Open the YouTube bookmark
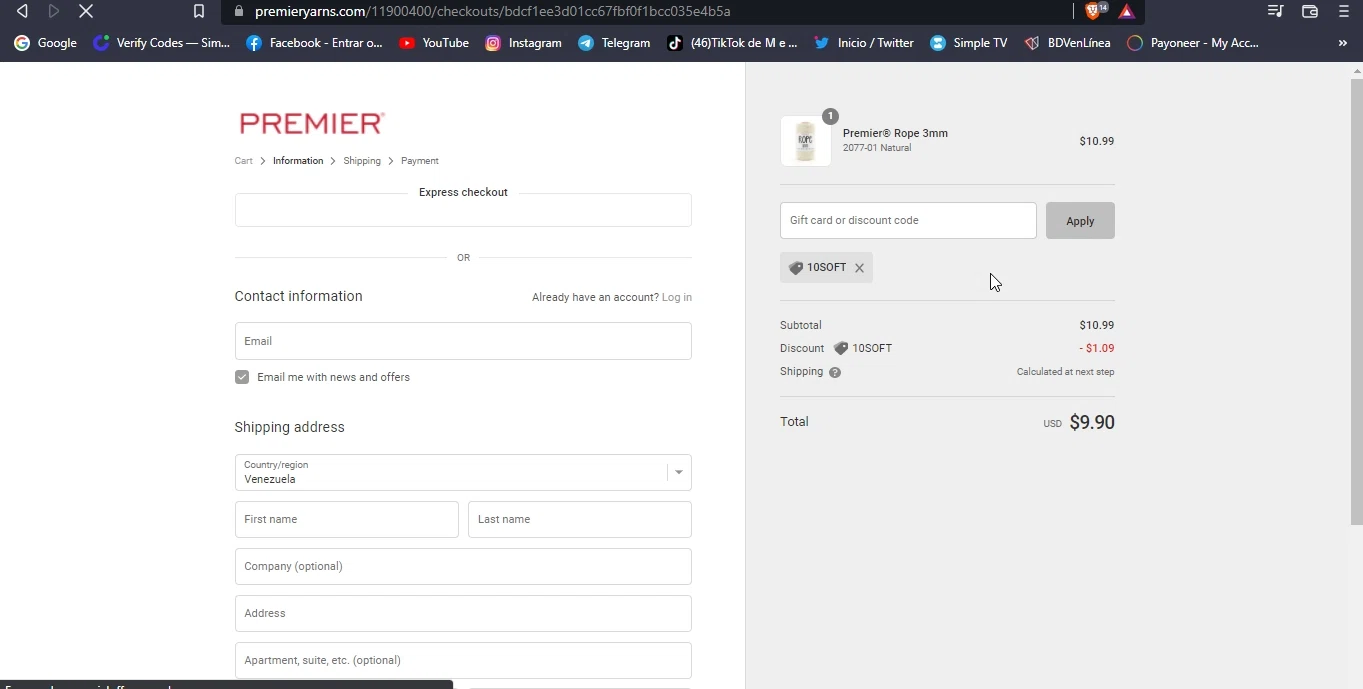 pyautogui.click(x=434, y=43)
